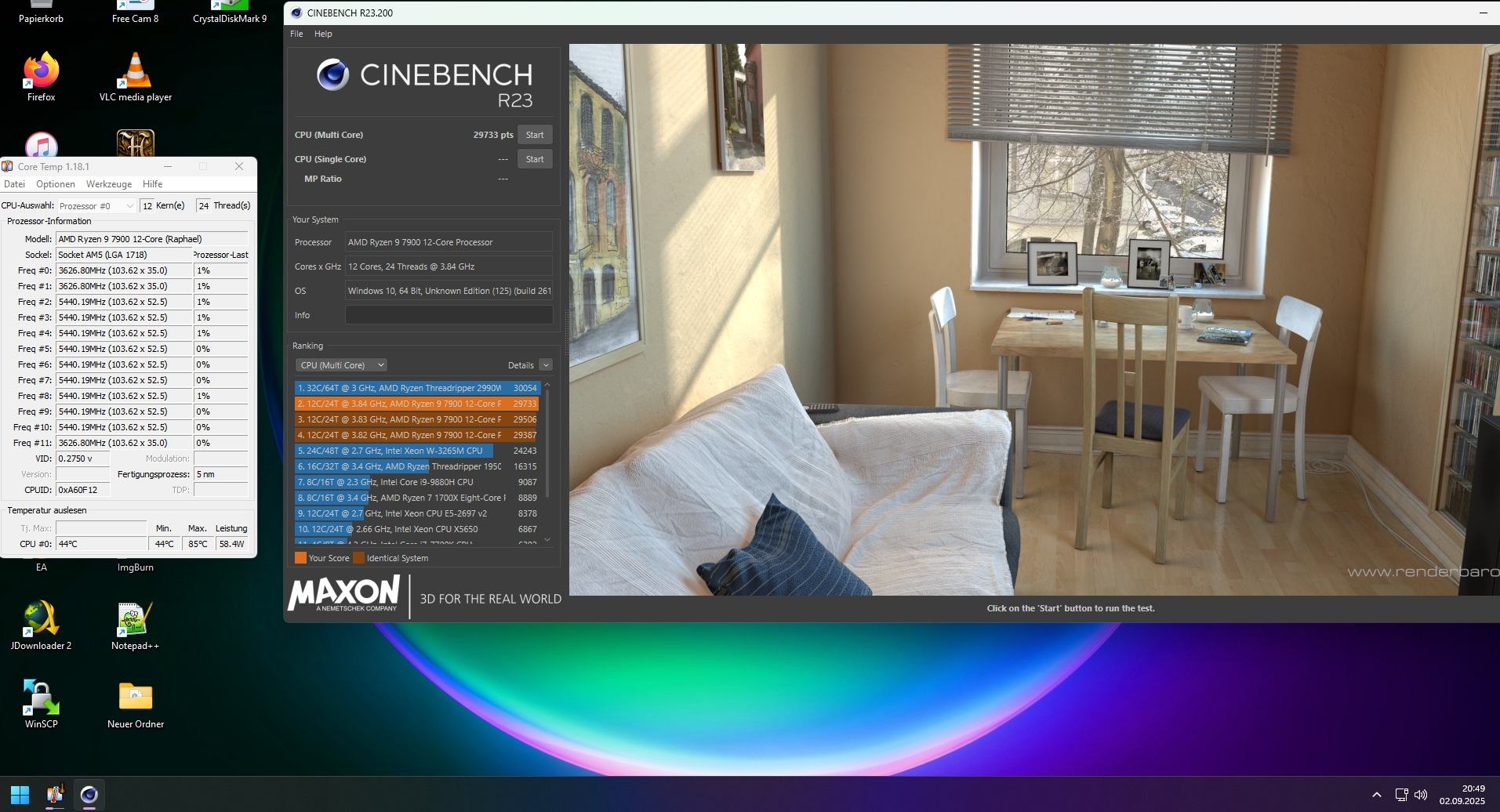Click the Modell field showing Ryzen 9 7900 (Raphael)
This screenshot has width=1500, height=812.
152,239
